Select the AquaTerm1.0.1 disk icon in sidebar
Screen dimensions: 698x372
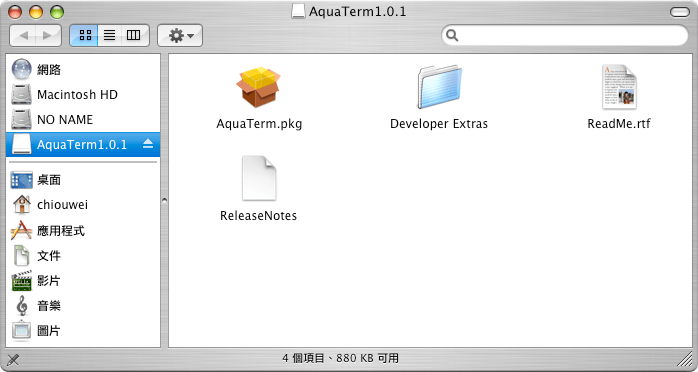[22, 144]
